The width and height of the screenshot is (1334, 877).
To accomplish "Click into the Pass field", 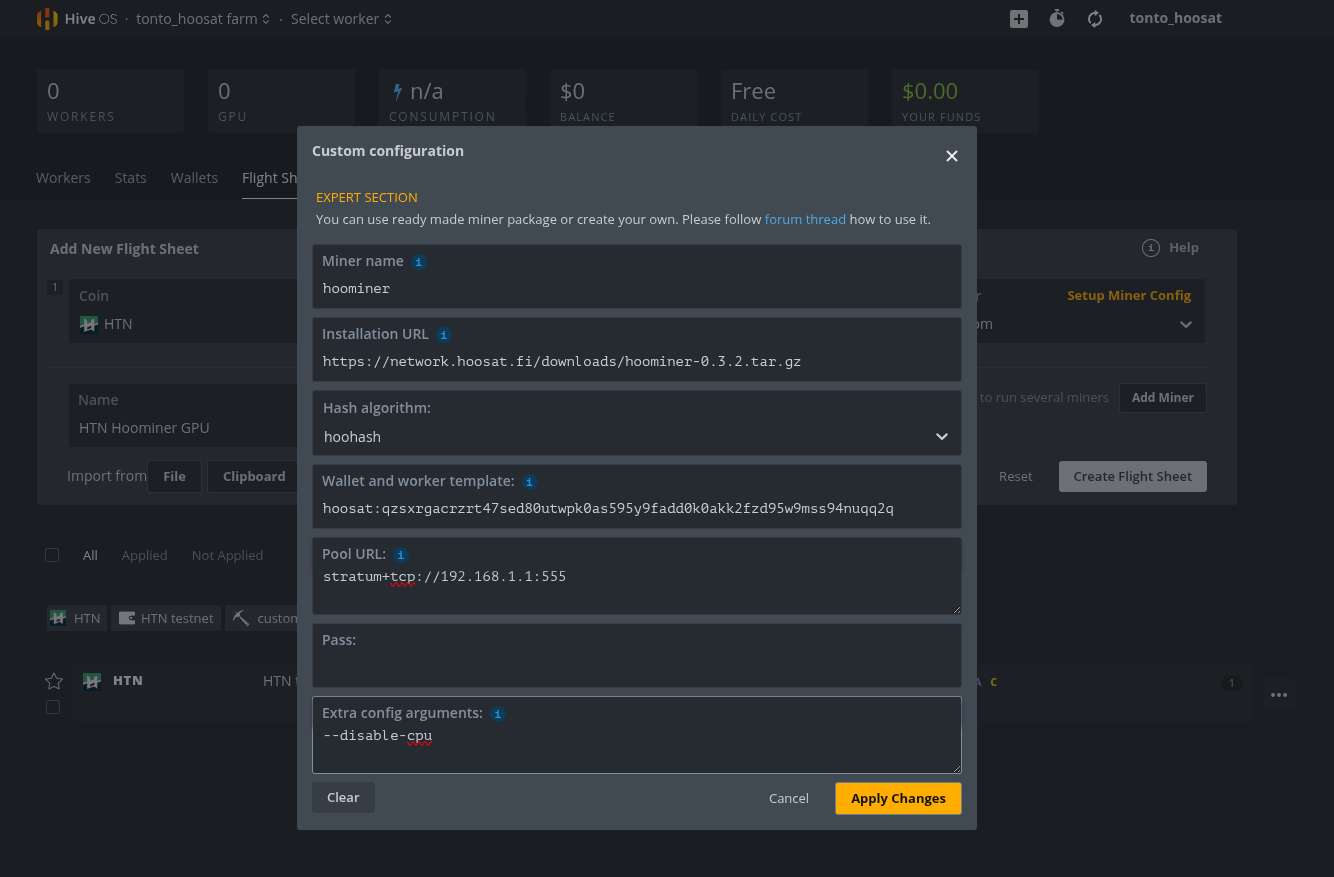I will tap(636, 656).
